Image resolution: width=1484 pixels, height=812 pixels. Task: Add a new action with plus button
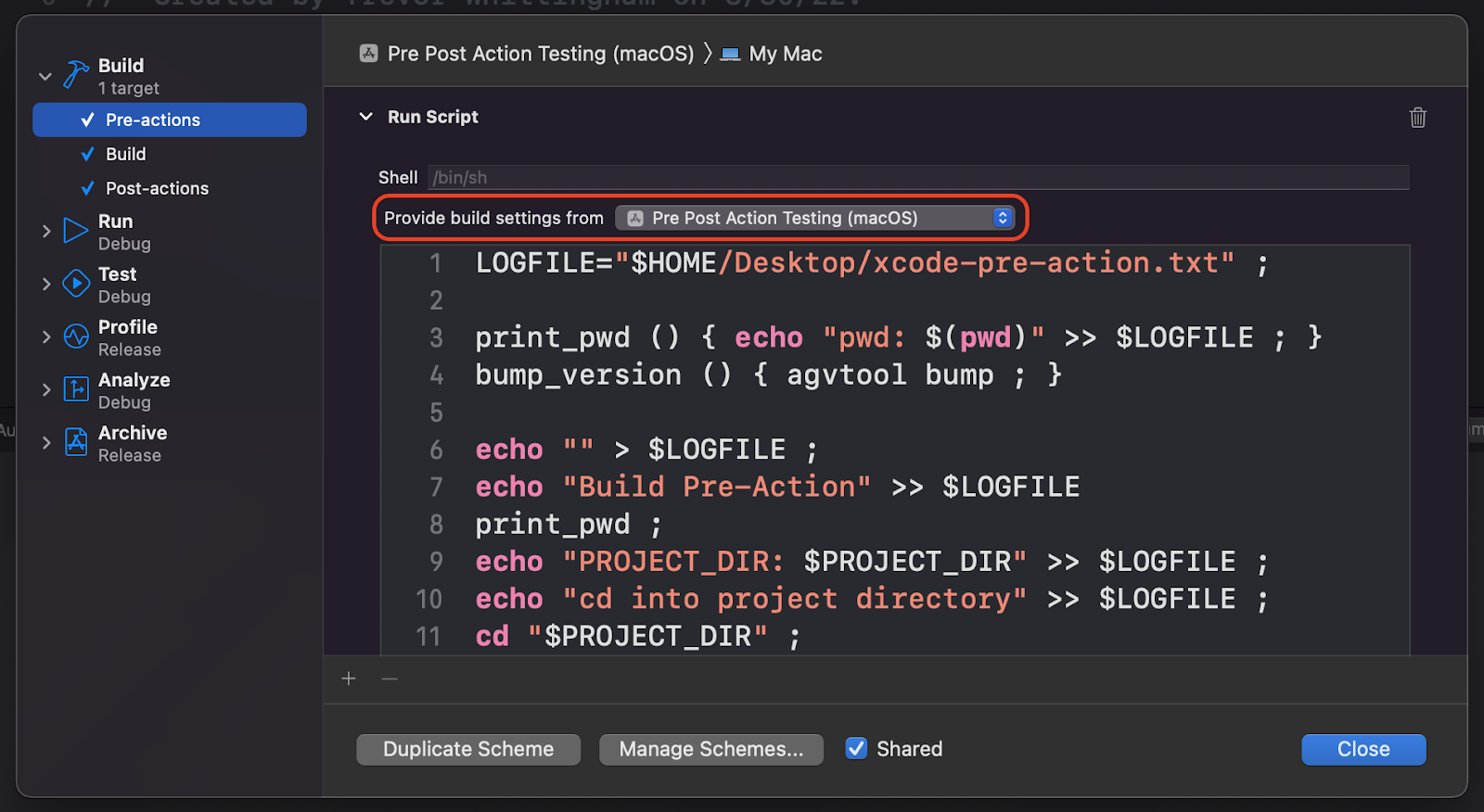349,679
